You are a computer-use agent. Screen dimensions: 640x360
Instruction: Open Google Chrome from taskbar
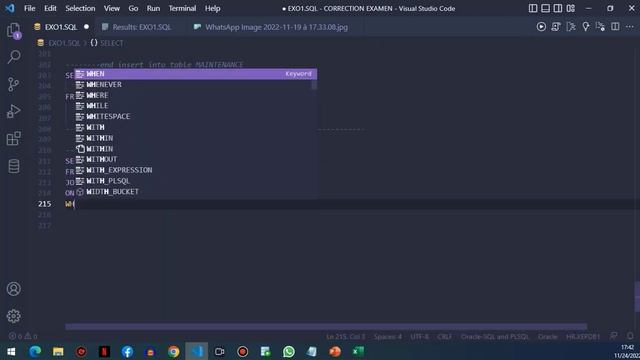173,351
